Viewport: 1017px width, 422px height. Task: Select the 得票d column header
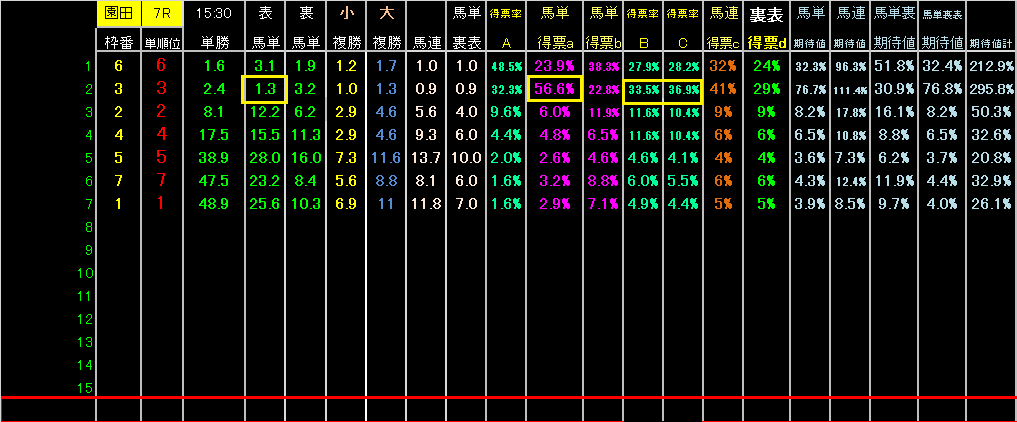pos(766,43)
